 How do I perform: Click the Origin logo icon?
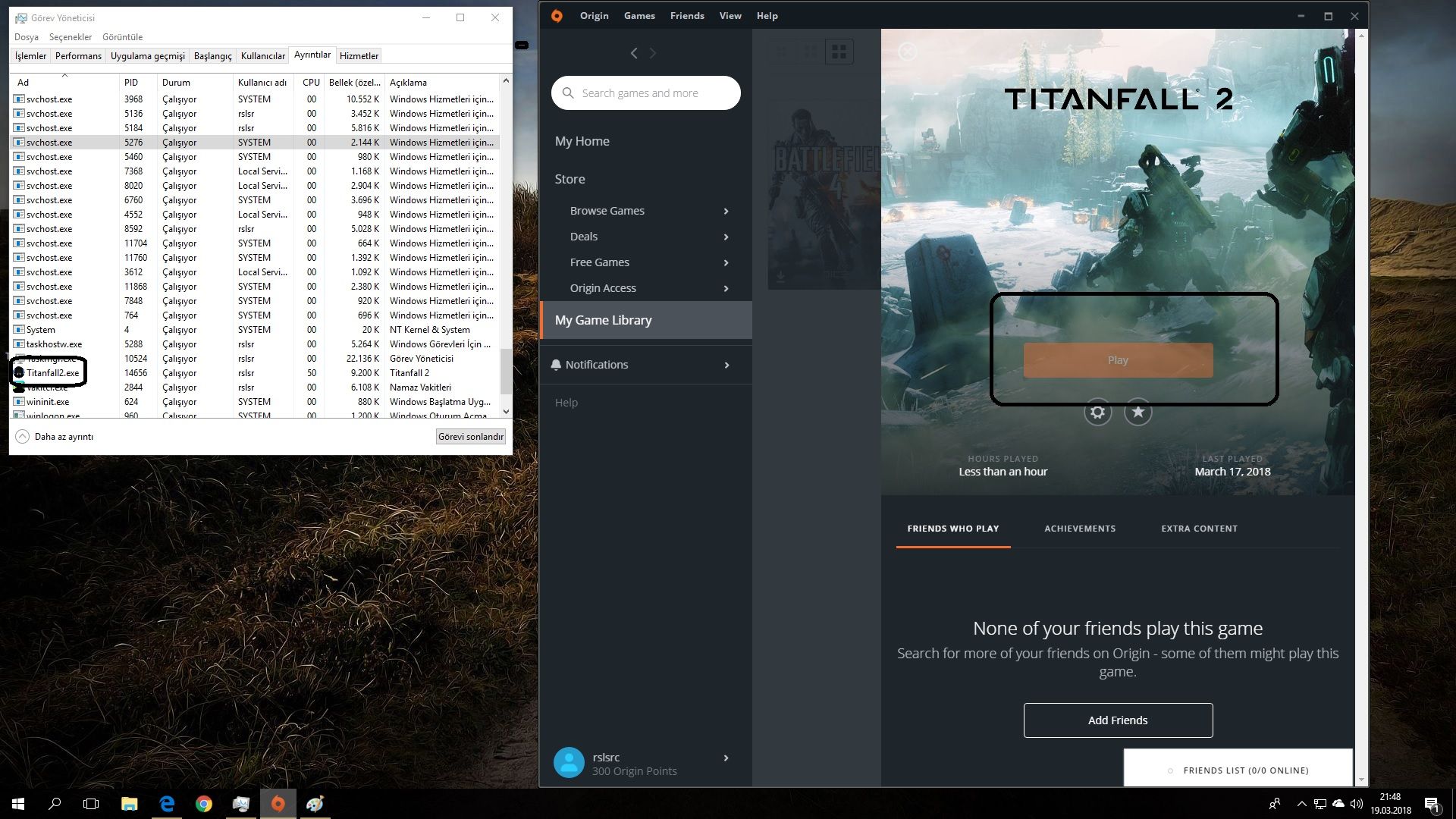coord(557,16)
